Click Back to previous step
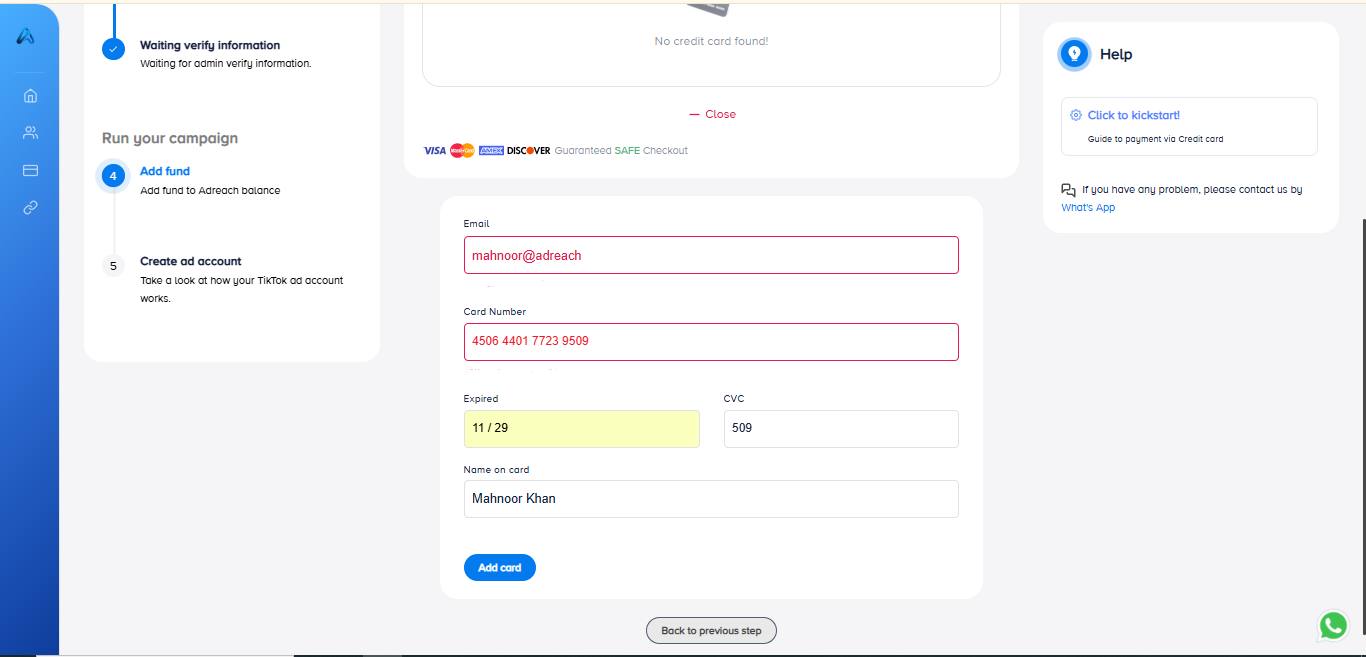Image resolution: width=1366 pixels, height=657 pixels. (711, 631)
